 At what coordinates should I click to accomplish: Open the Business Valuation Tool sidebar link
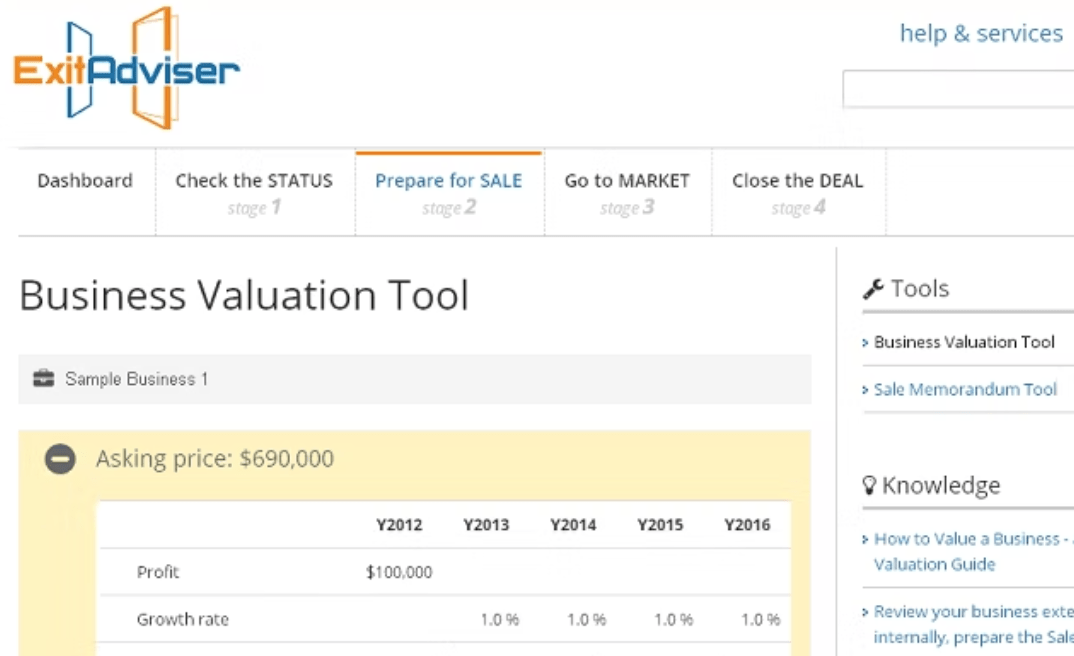tap(964, 342)
